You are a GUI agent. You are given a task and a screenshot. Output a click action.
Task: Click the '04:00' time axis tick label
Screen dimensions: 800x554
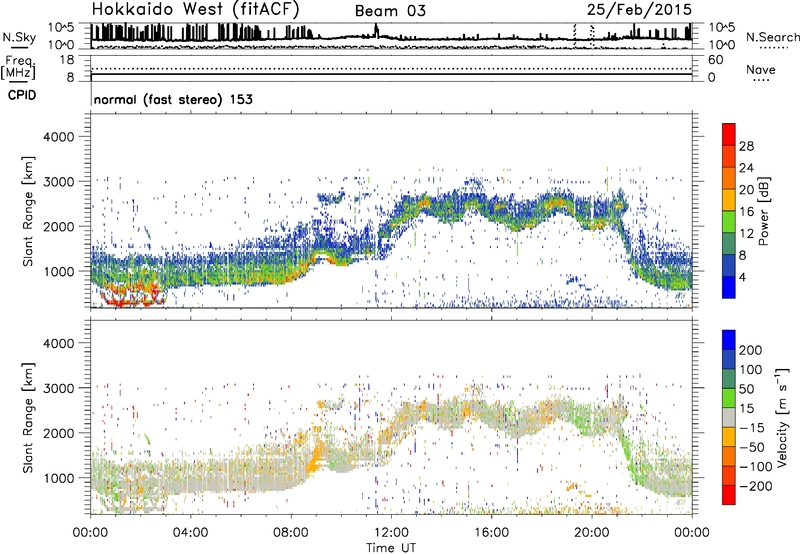coord(190,533)
